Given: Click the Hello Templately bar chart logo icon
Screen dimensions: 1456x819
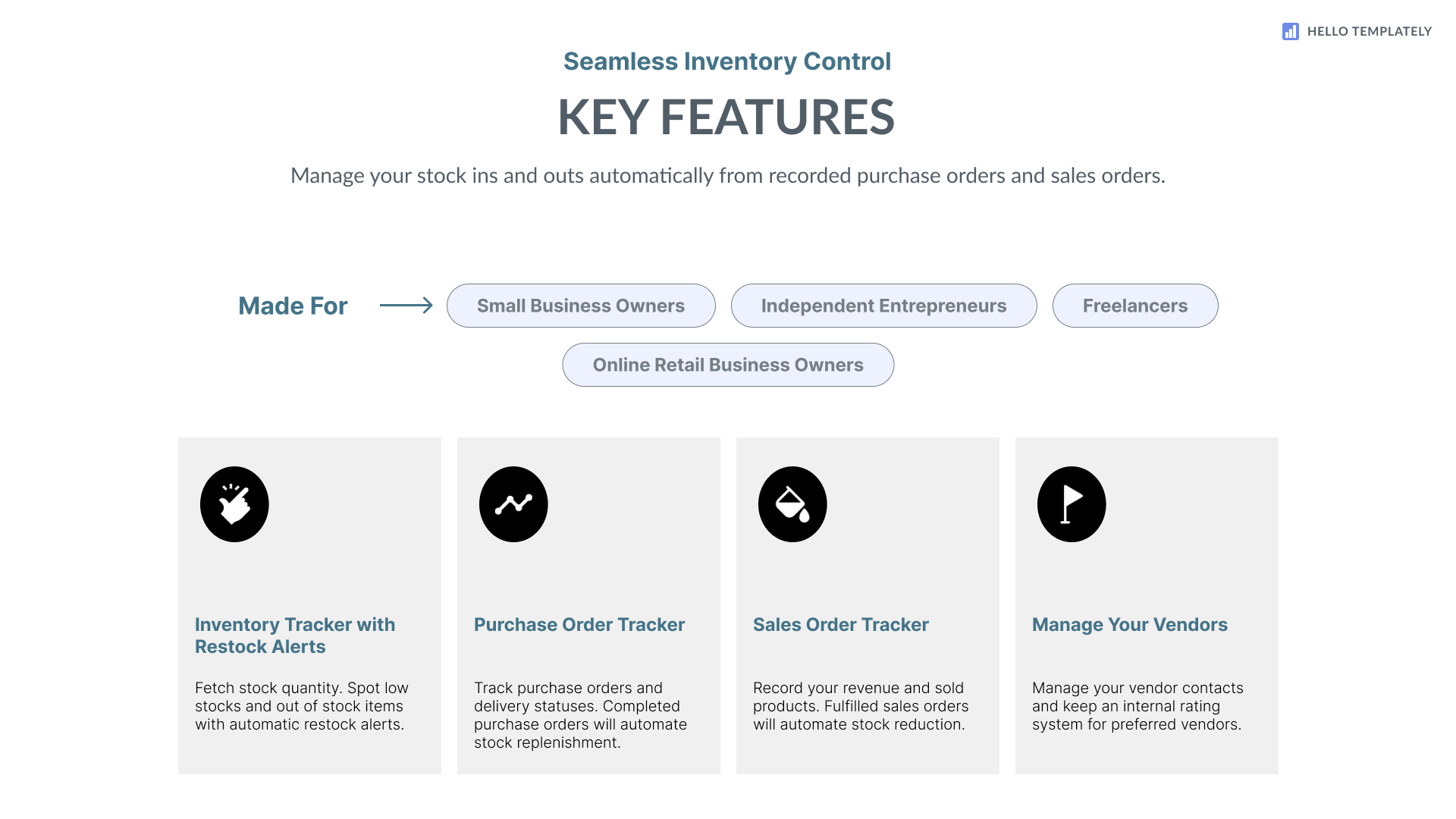Looking at the screenshot, I should tap(1290, 31).
